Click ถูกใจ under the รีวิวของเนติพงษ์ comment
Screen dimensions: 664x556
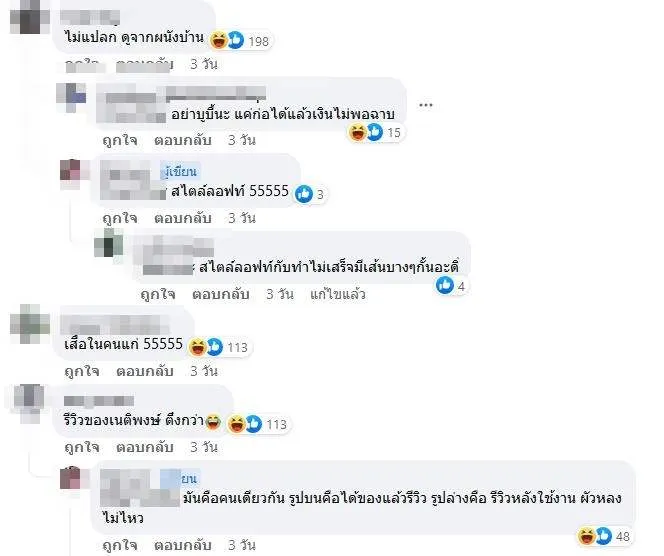tap(82, 447)
